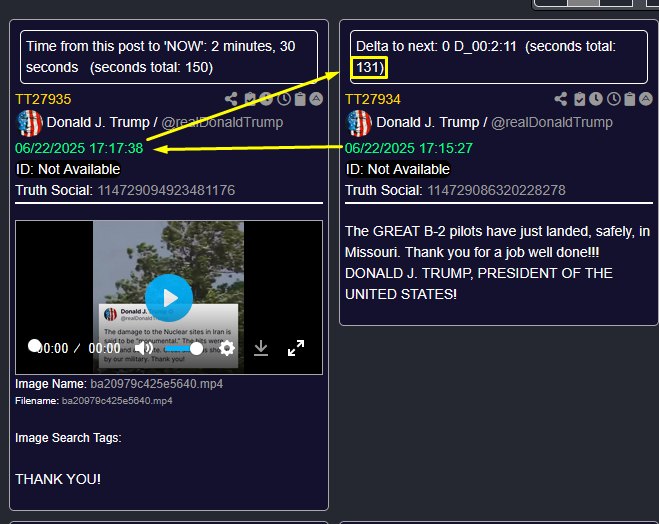Expand the video to fullscreen
This screenshot has height=524, width=659.
[296, 348]
